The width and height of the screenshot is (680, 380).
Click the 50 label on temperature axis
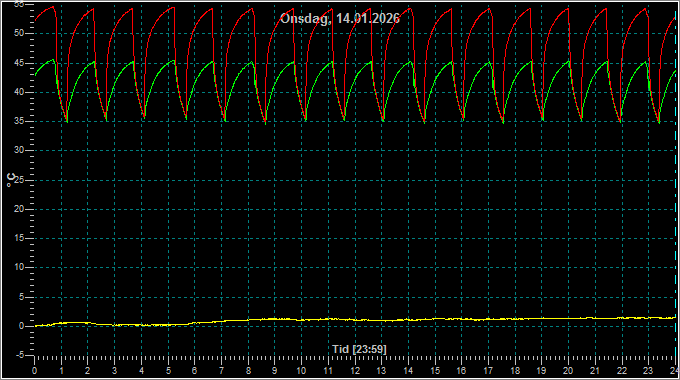tap(19, 33)
